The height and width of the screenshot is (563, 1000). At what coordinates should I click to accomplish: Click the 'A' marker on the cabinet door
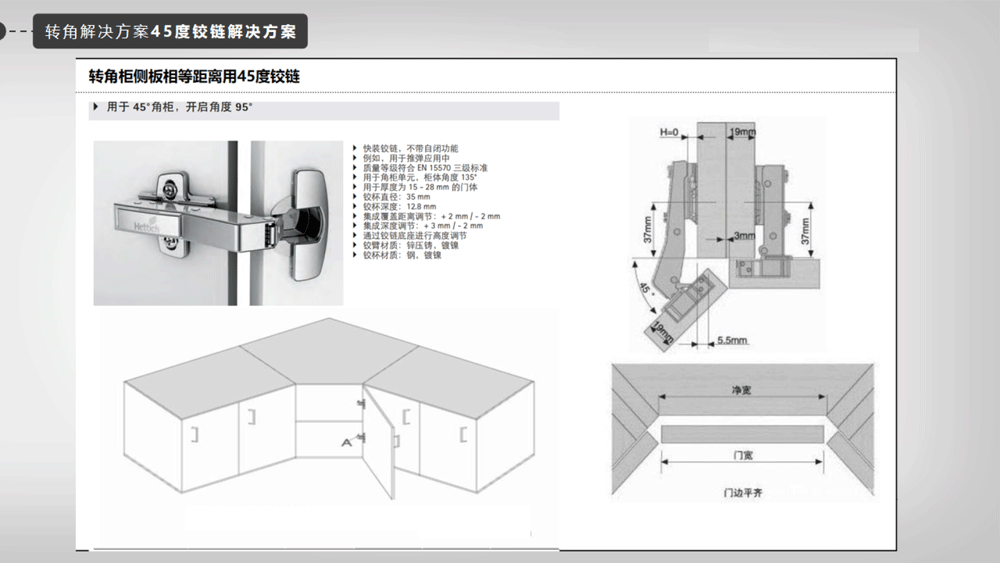tap(346, 441)
